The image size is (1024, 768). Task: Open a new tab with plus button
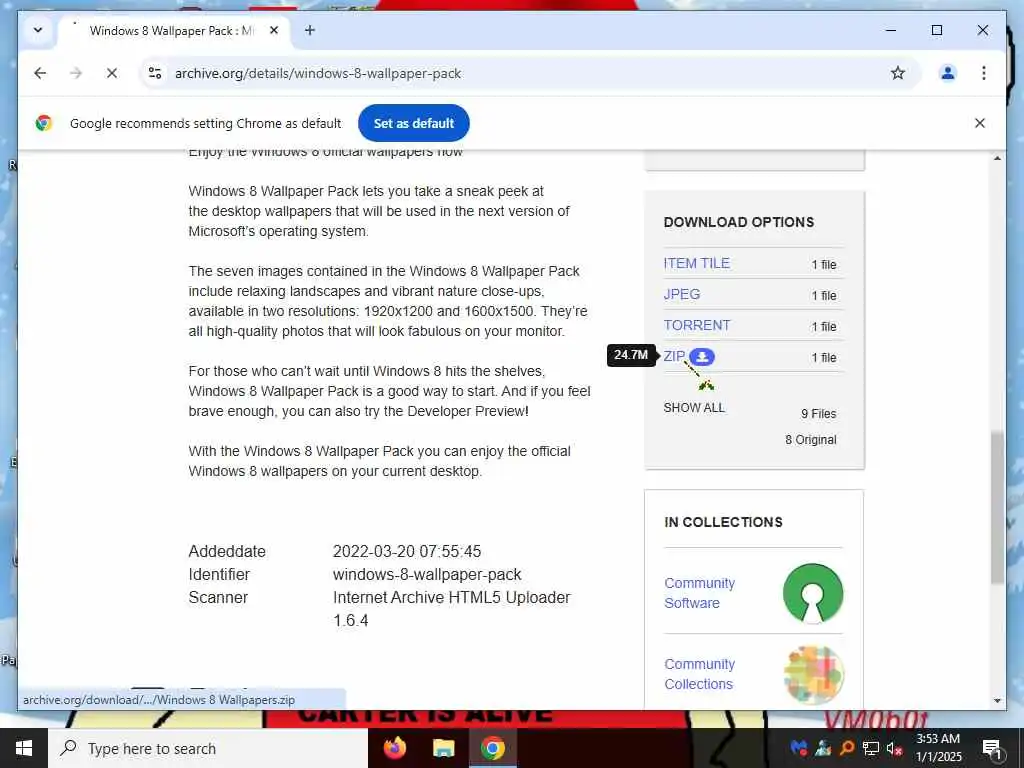pos(310,30)
